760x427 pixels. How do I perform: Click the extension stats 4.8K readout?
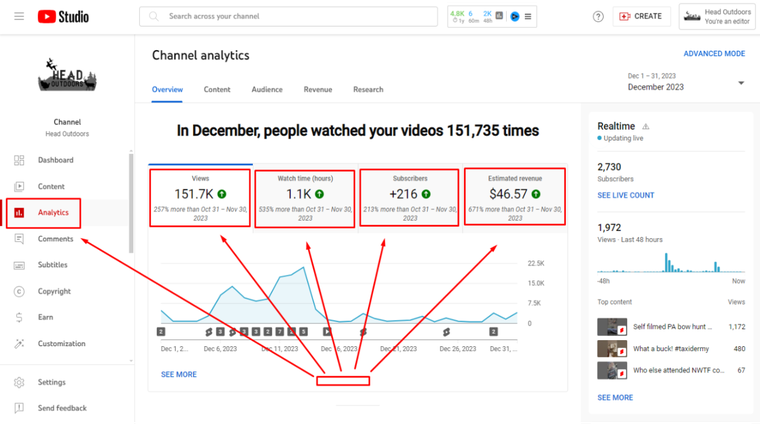tap(458, 16)
